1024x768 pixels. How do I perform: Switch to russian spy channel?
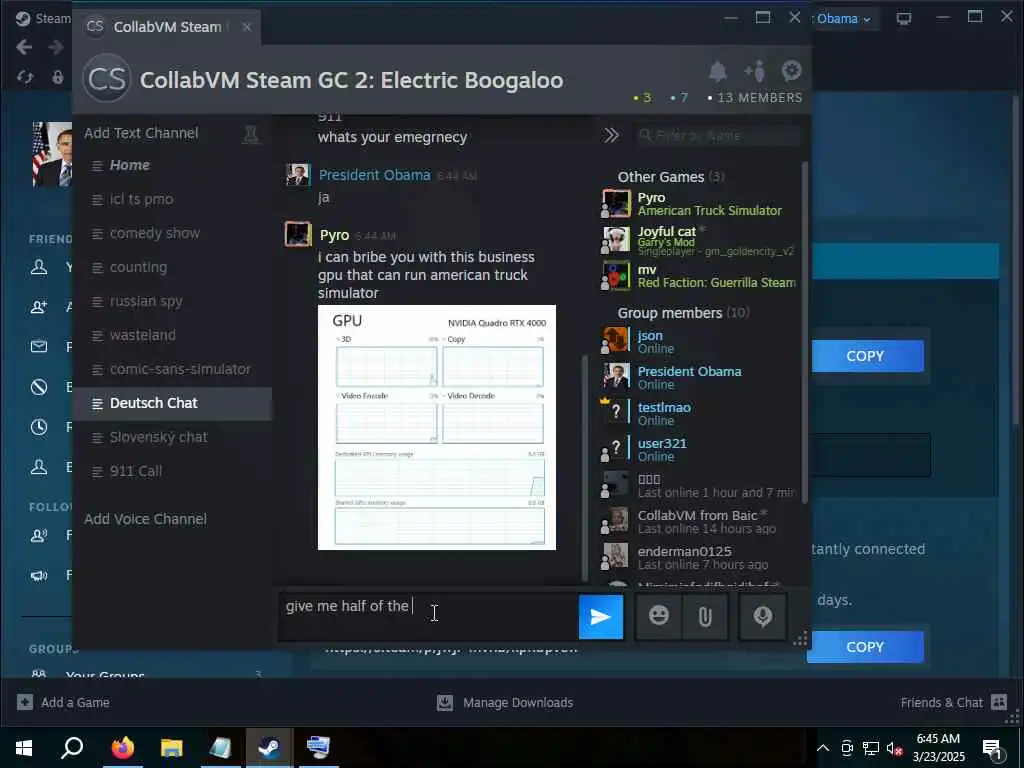[x=172, y=301]
